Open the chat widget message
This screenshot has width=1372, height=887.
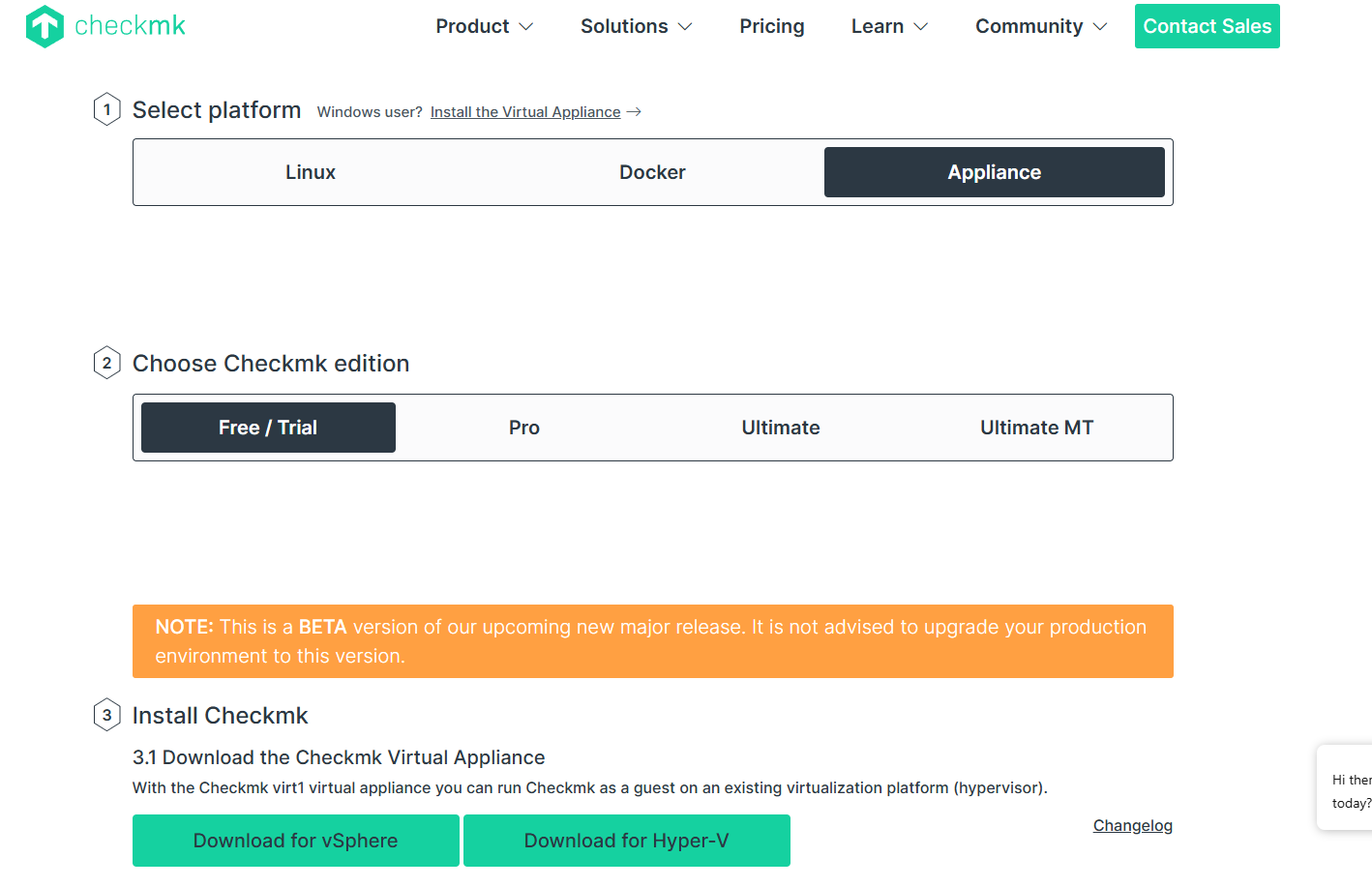pos(1345,787)
